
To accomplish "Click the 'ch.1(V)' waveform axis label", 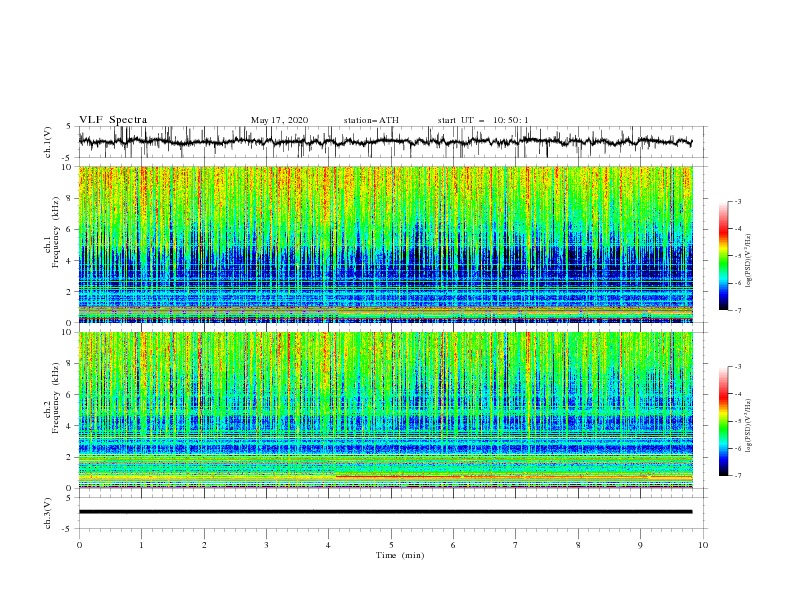I will click(48, 142).
